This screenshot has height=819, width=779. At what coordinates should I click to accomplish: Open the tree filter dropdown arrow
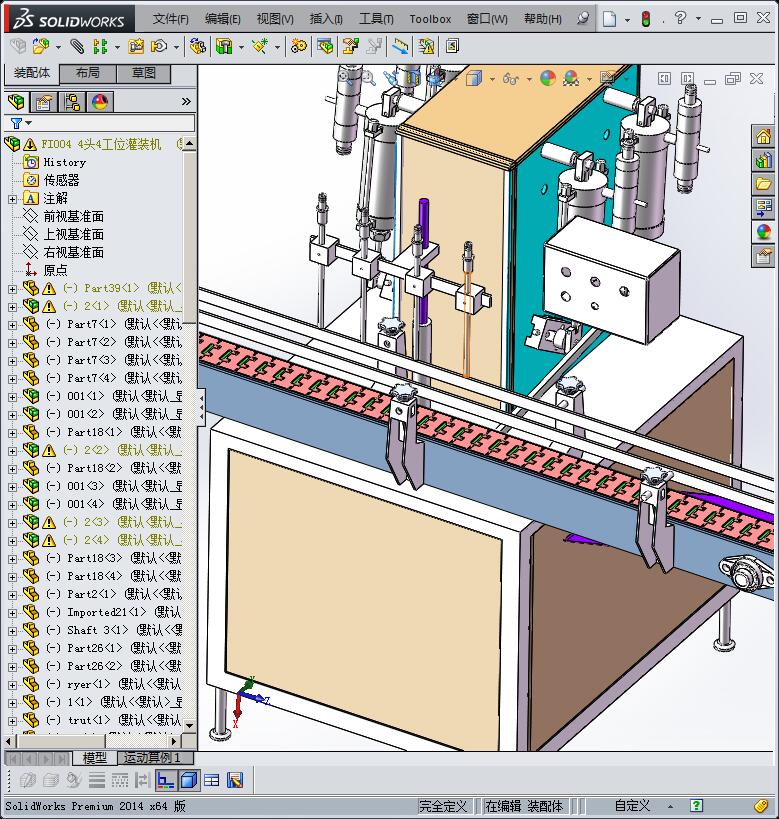pyautogui.click(x=29, y=123)
